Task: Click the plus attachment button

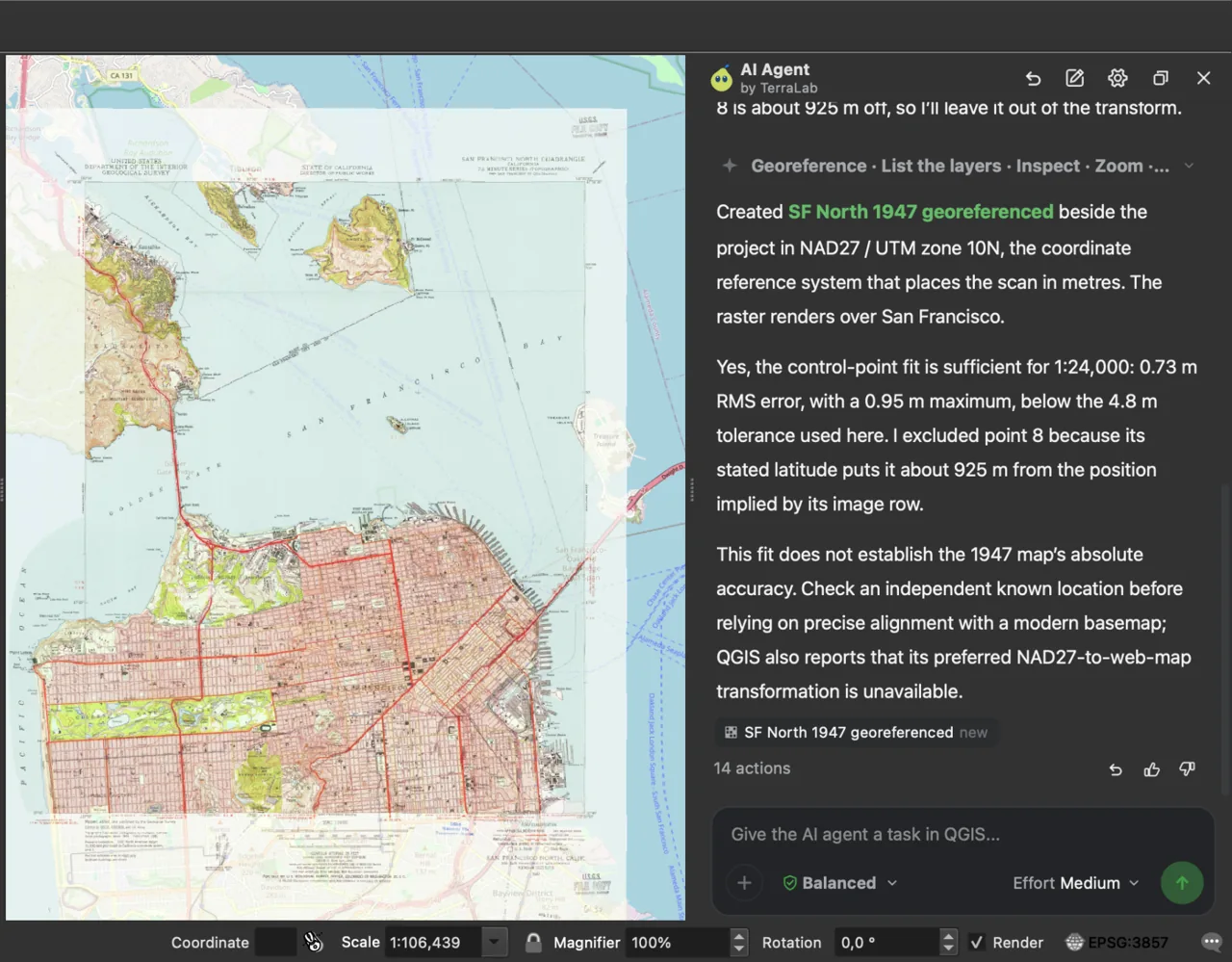Action: [744, 883]
